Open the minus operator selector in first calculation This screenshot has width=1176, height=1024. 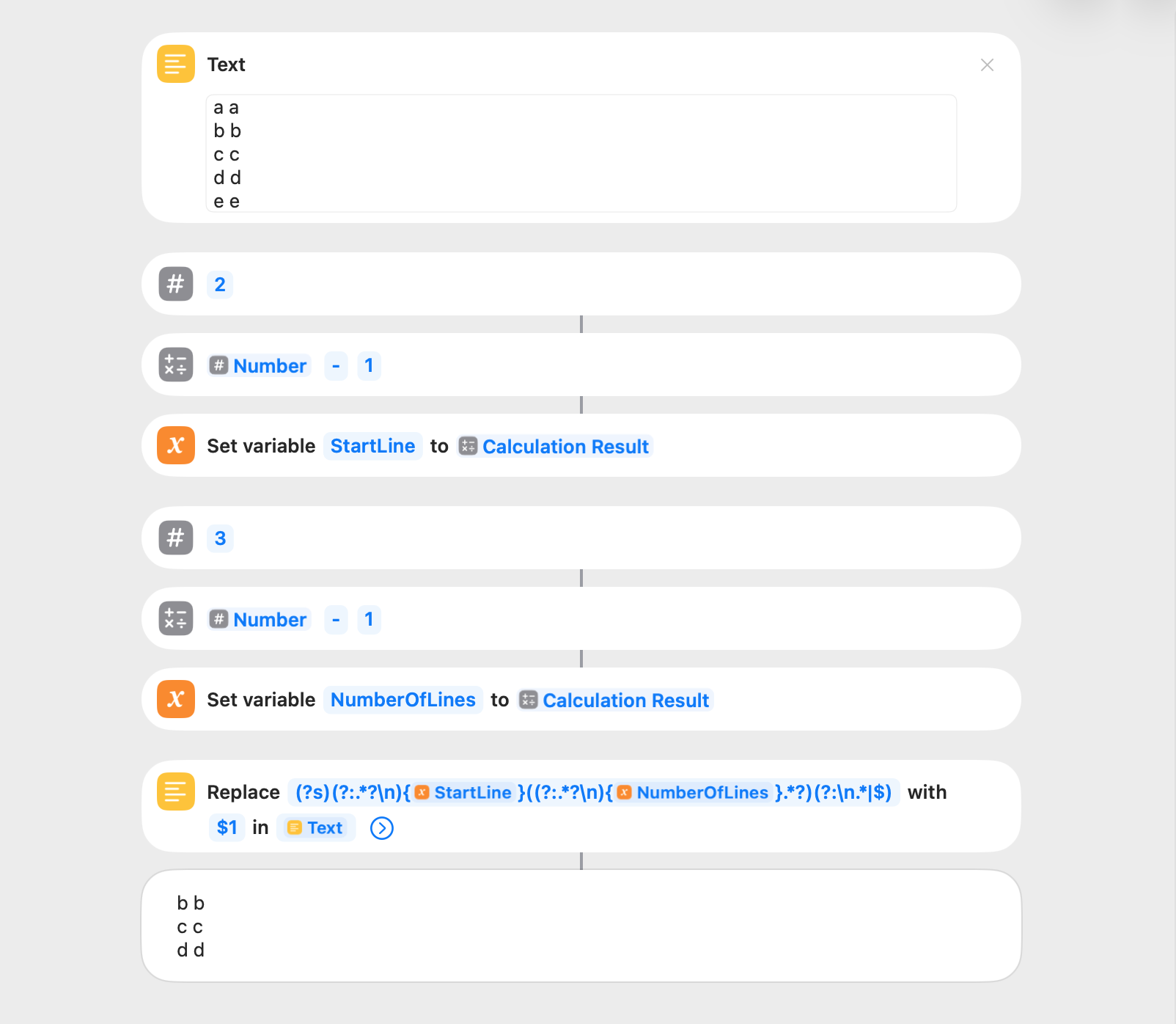click(x=336, y=365)
